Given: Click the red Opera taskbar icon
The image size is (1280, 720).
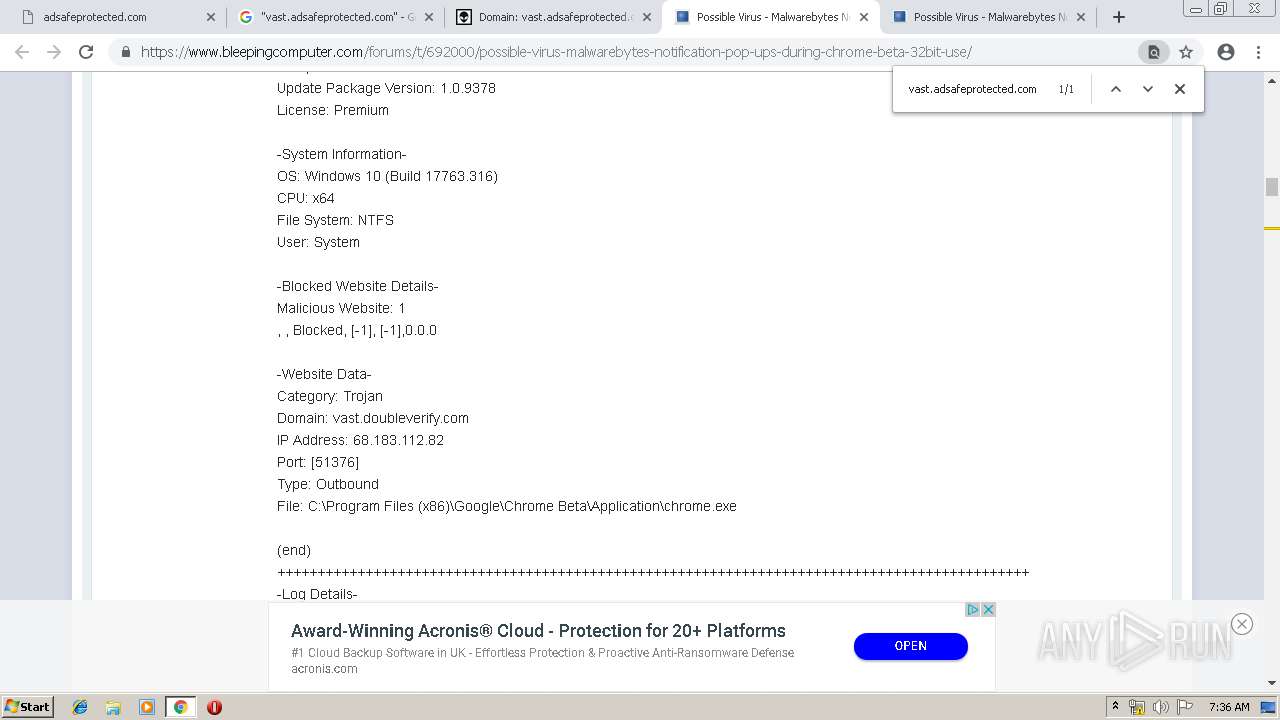Looking at the screenshot, I should (214, 707).
